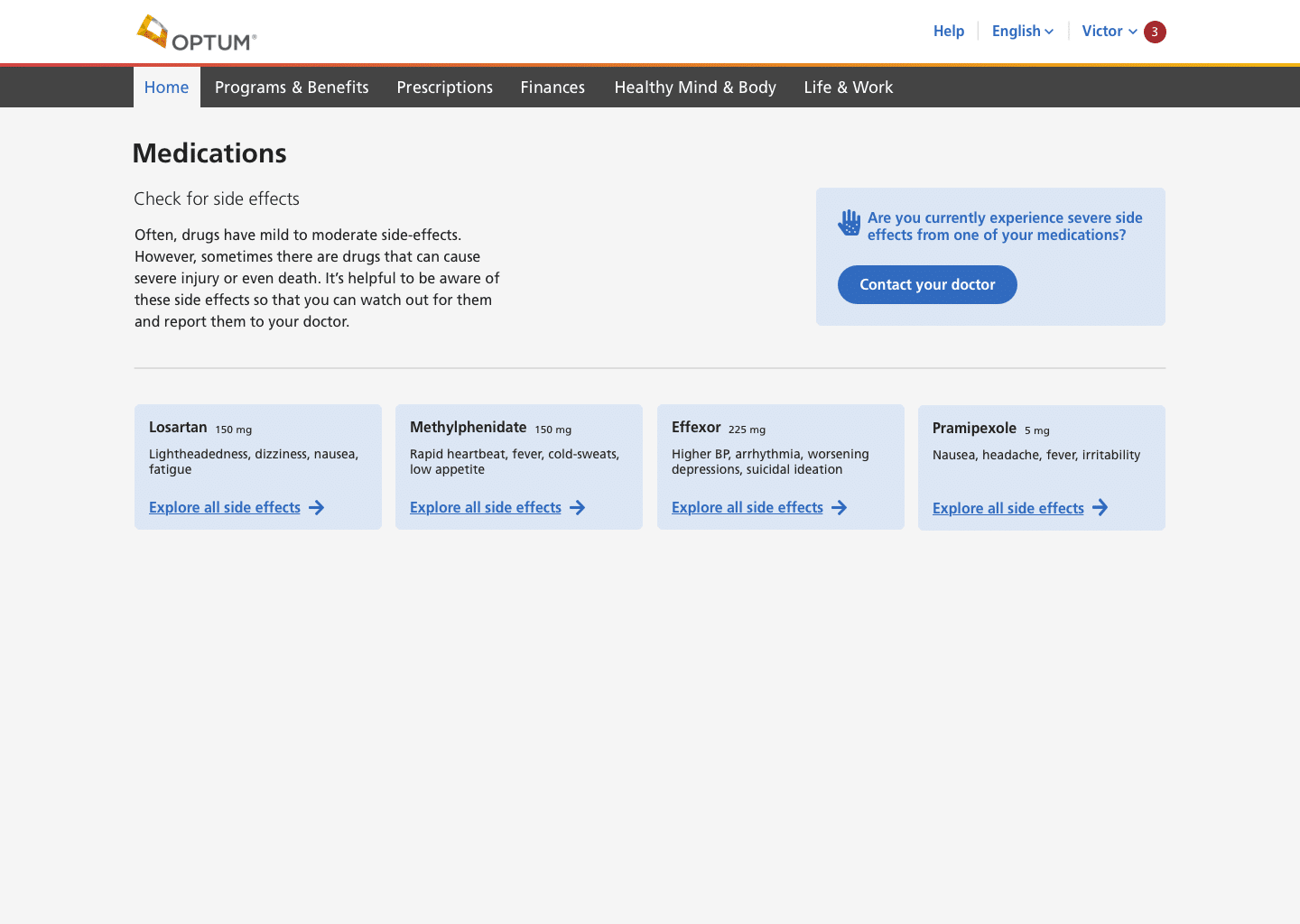The width and height of the screenshot is (1300, 924).
Task: Open the Help link
Action: pyautogui.click(x=948, y=32)
